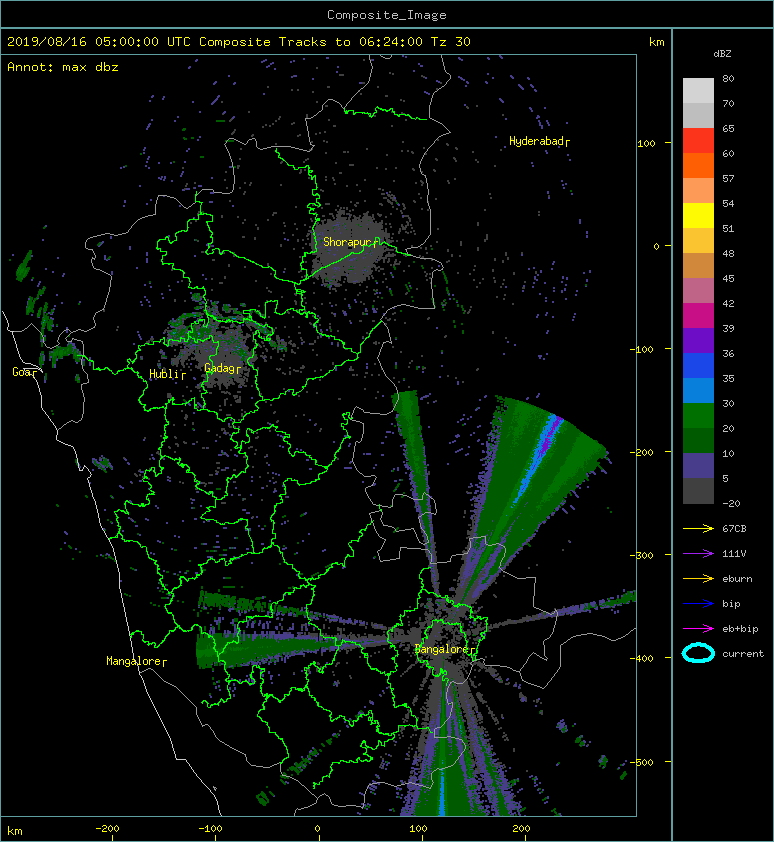Image resolution: width=774 pixels, height=842 pixels.
Task: Click the Composite_Image title text
Action: click(x=387, y=15)
